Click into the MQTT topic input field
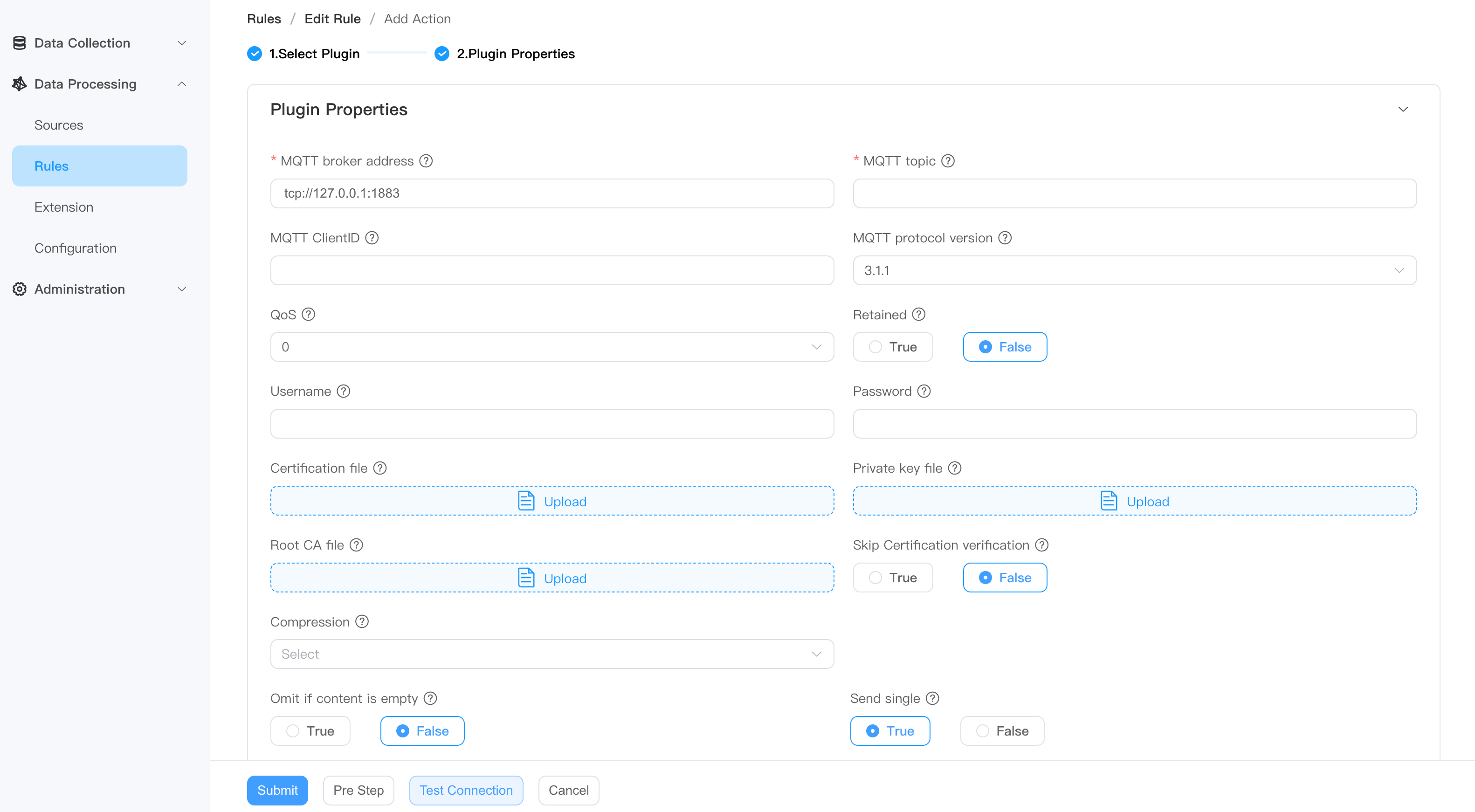 tap(1134, 193)
